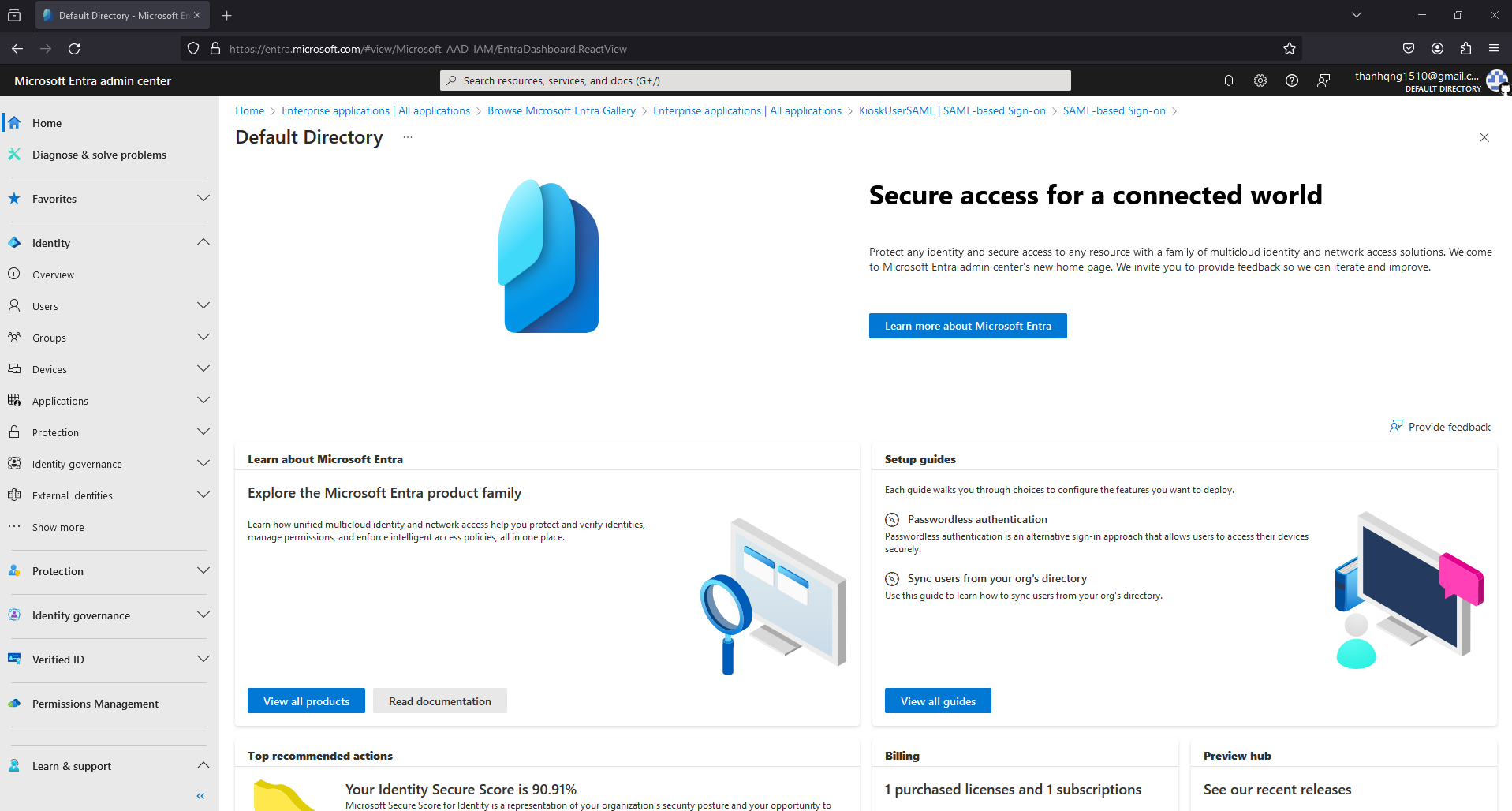Click the SAML-based Sign-on final breadcrumb
The width and height of the screenshot is (1512, 811).
tap(1114, 110)
